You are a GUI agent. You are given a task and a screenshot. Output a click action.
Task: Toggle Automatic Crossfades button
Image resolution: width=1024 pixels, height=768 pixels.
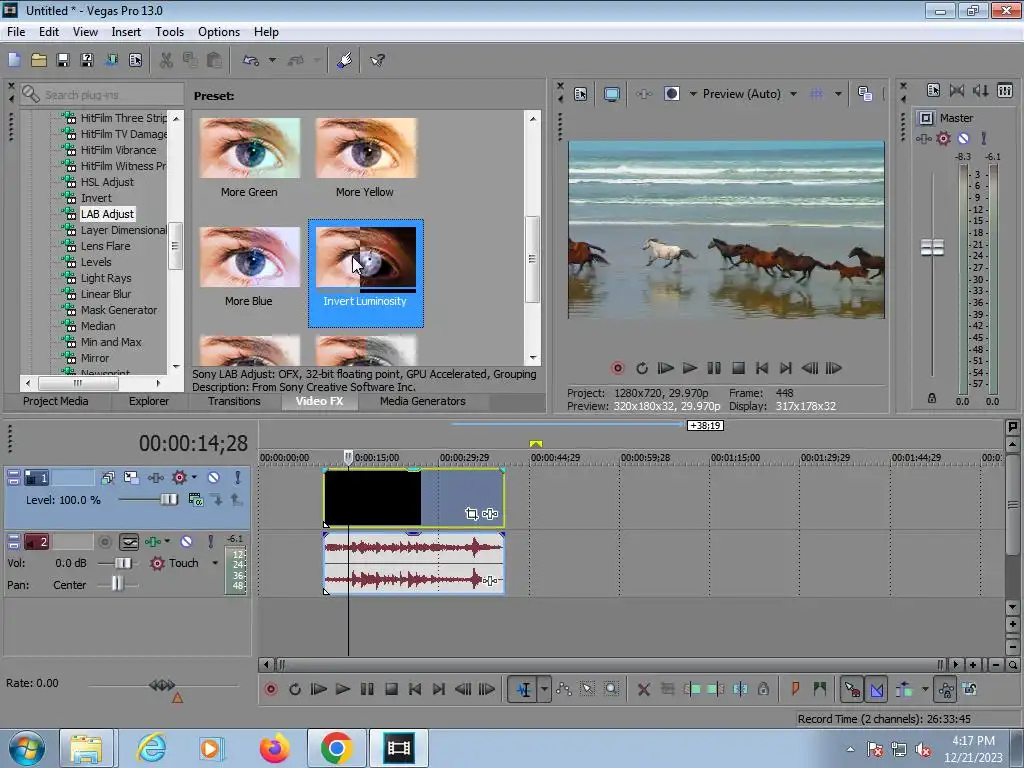pyautogui.click(x=877, y=689)
